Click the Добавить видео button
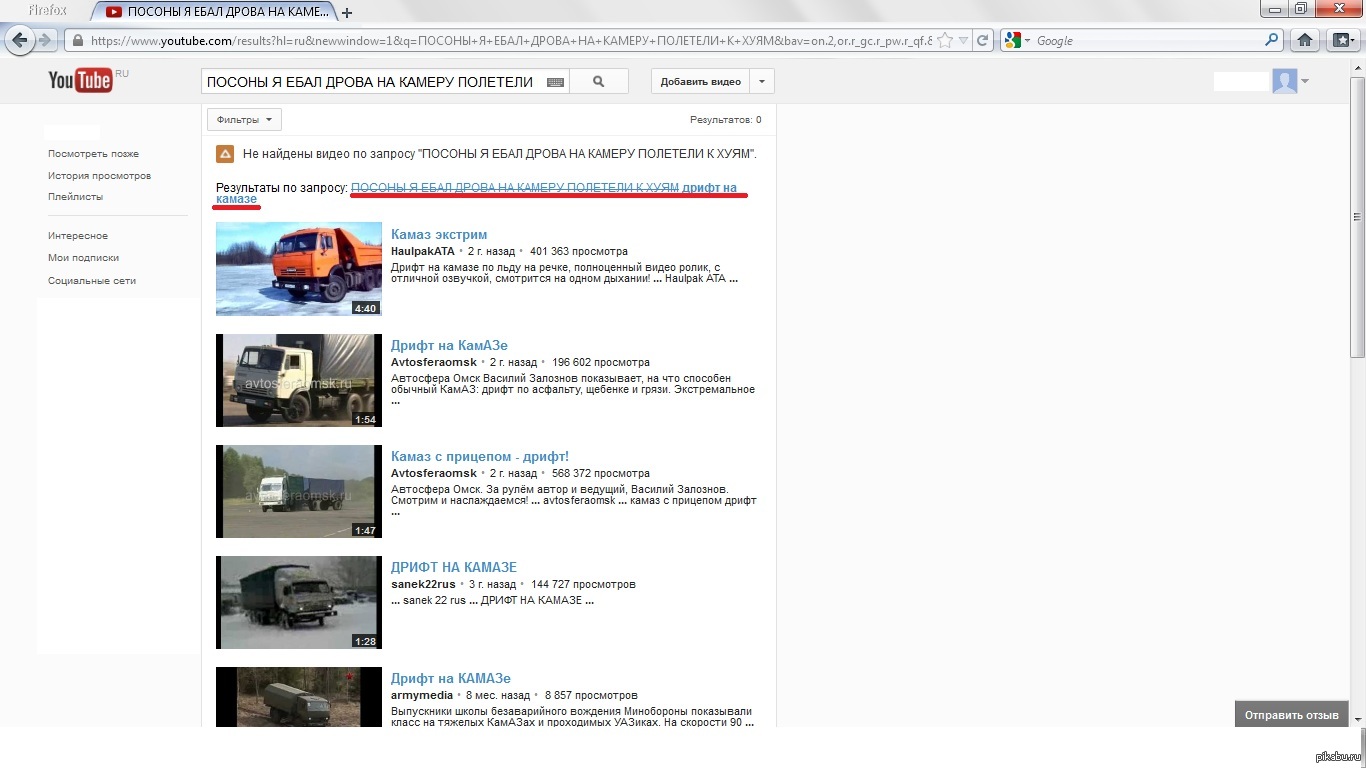Image resolution: width=1366 pixels, height=768 pixels. 700,82
